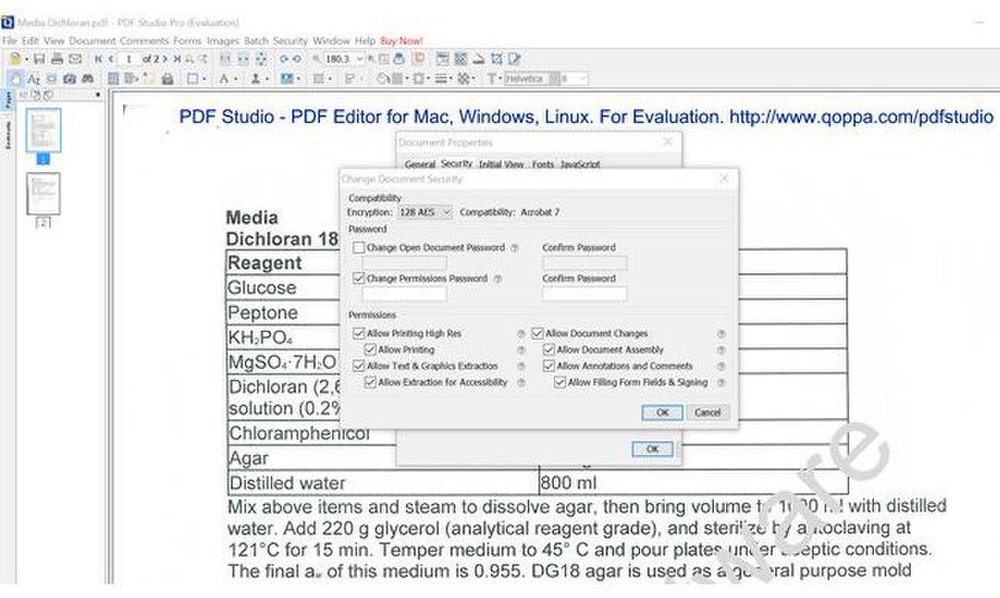
Task: Select the Snapshot camera tool
Action: 70,79
